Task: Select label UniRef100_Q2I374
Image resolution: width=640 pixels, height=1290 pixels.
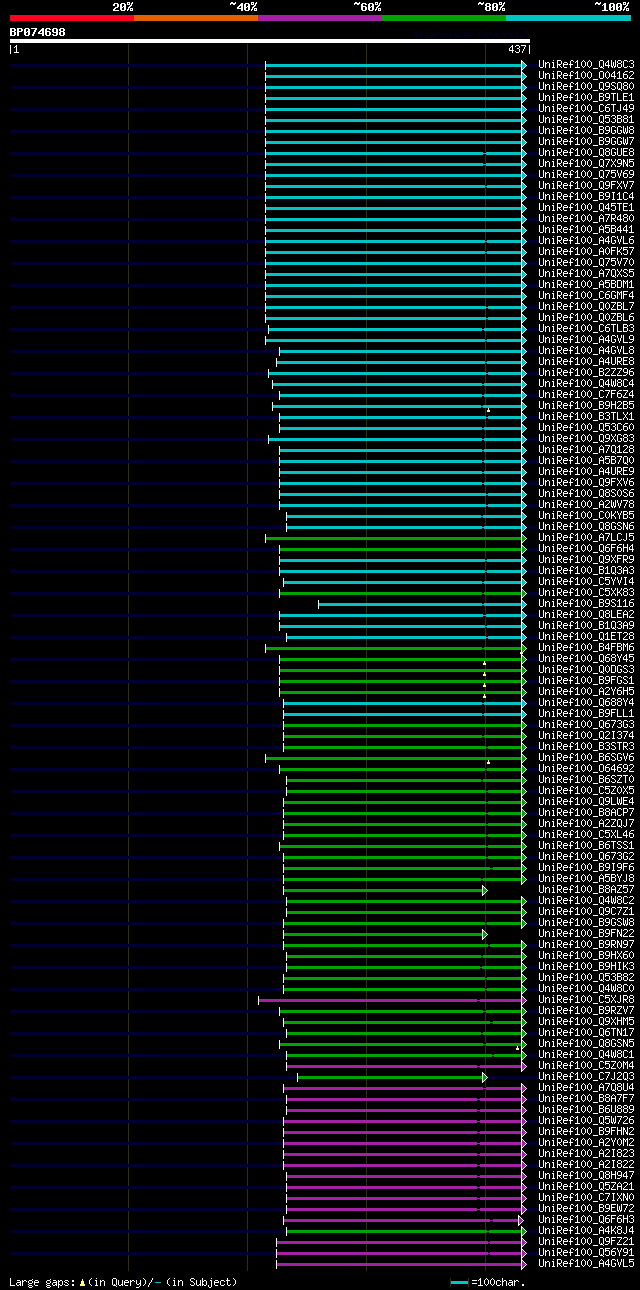Action: [586, 735]
